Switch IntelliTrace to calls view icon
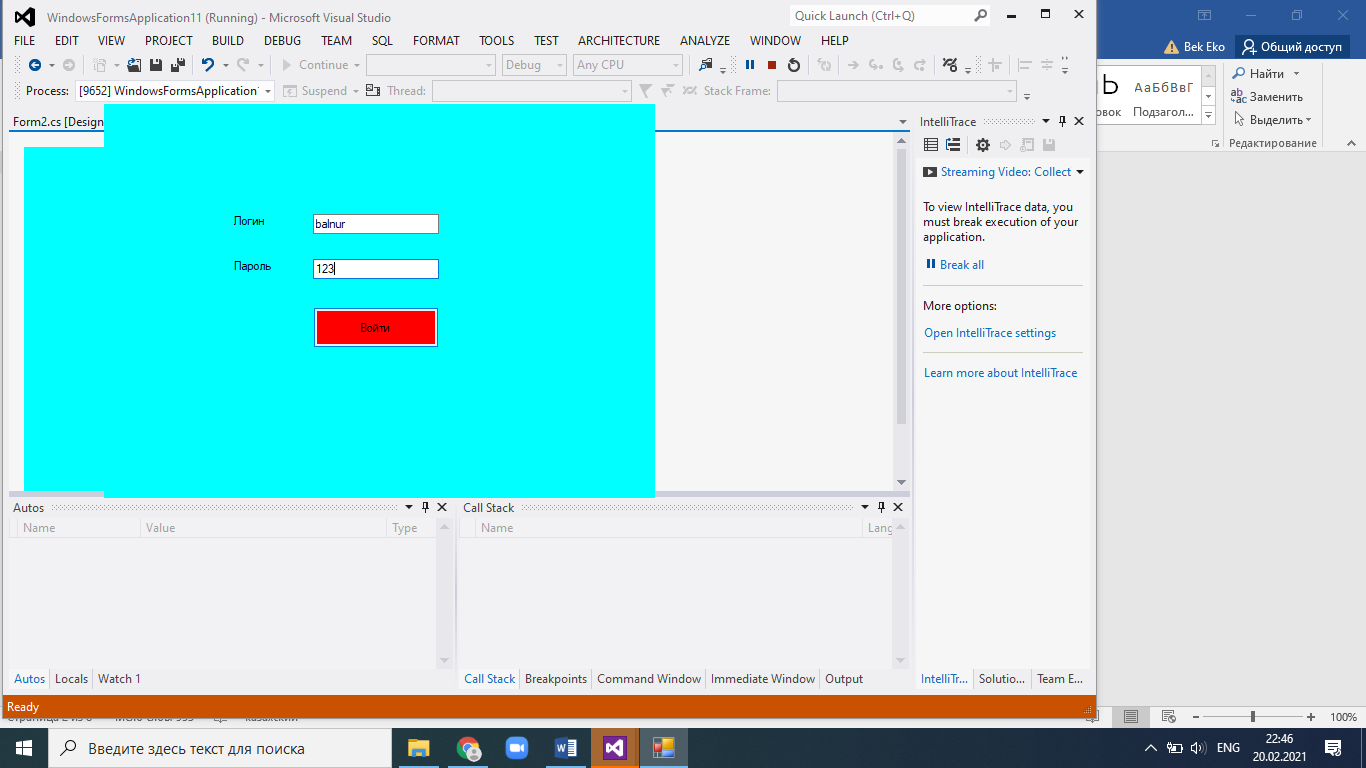The height and width of the screenshot is (768, 1366). click(953, 145)
